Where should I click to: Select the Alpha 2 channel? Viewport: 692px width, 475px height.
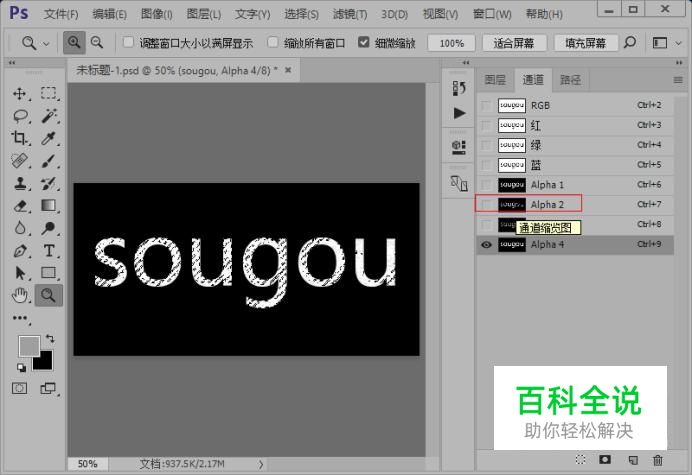pyautogui.click(x=575, y=204)
